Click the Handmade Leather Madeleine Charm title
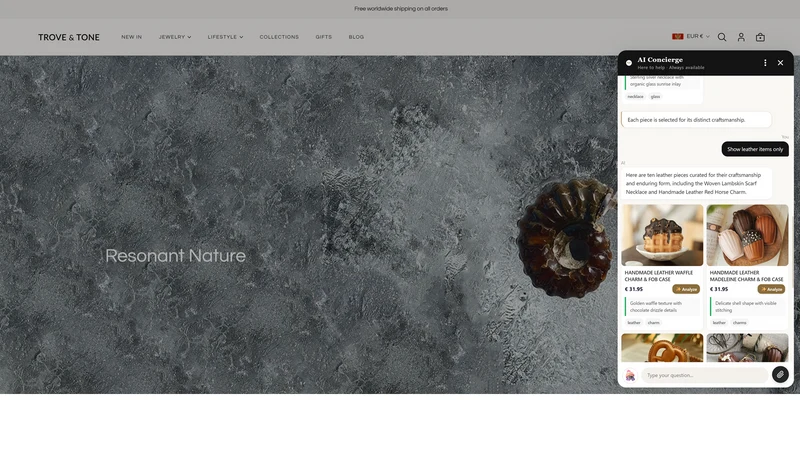This screenshot has height=450, width=800. [x=746, y=276]
